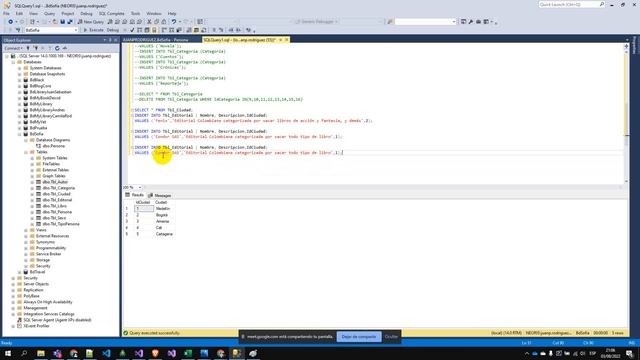Select the SQL Server Agent node
The width and height of the screenshot is (640, 360).
[x=57, y=320]
